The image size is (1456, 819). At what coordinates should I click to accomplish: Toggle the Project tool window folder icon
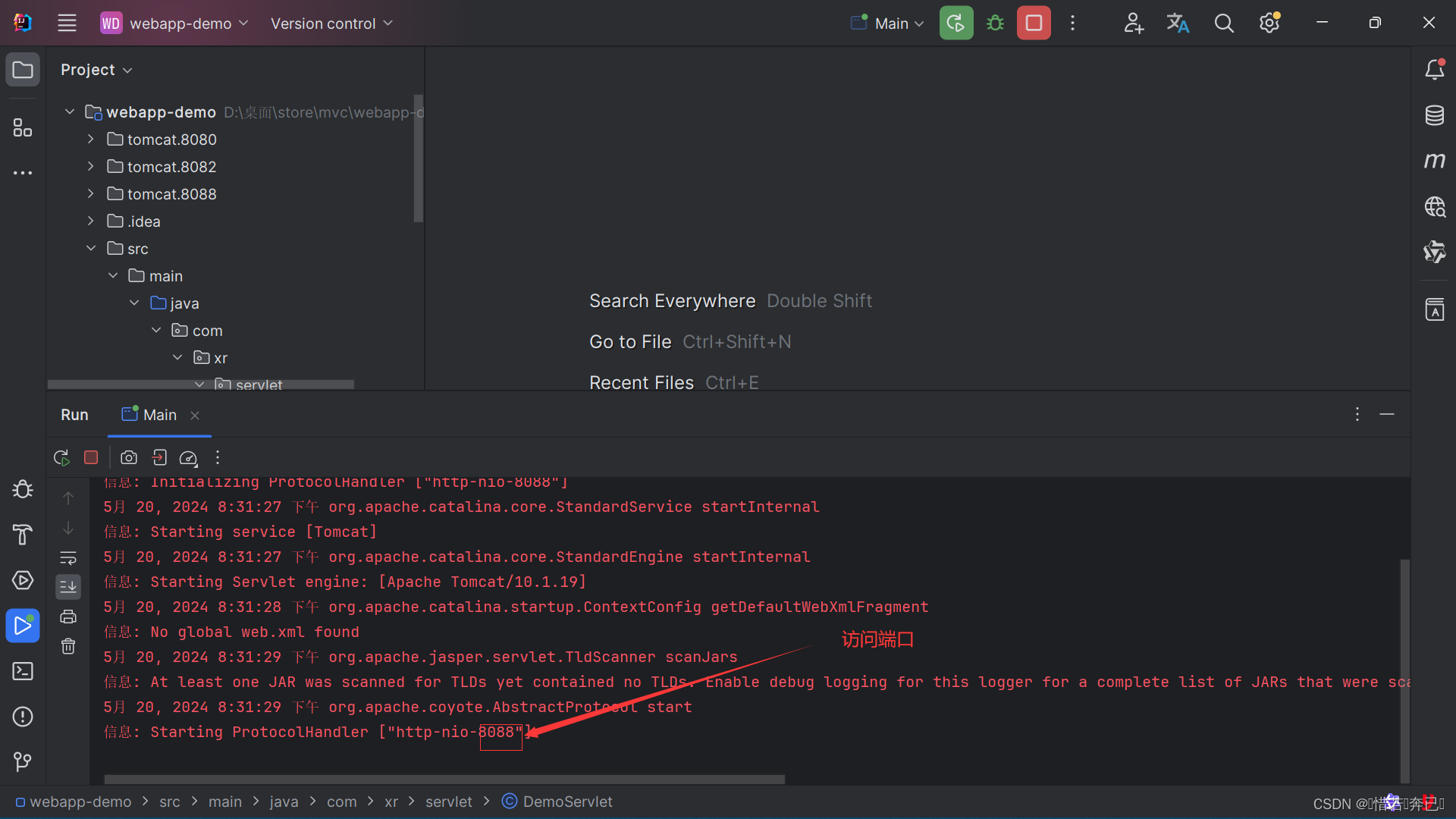pyautogui.click(x=23, y=70)
